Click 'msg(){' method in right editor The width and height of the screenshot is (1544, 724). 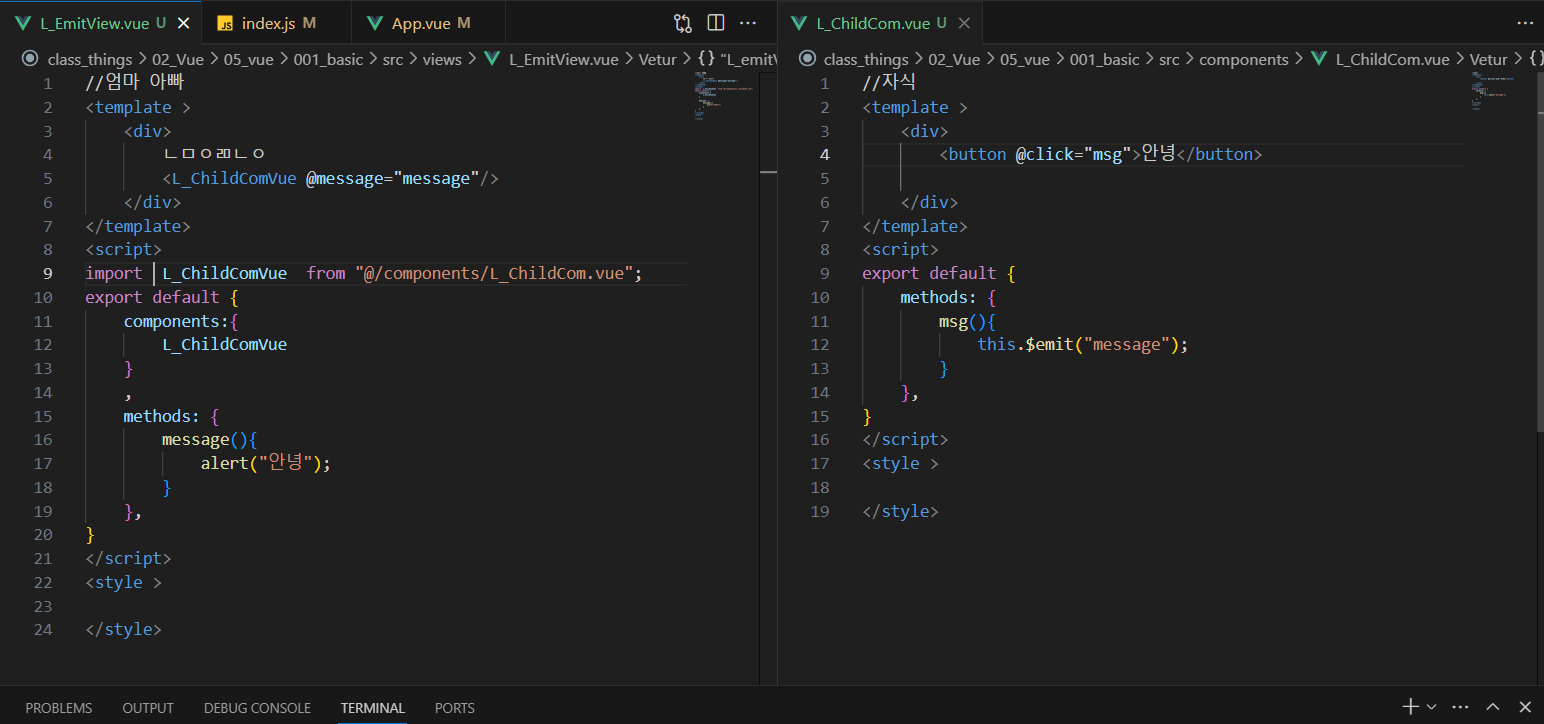967,321
